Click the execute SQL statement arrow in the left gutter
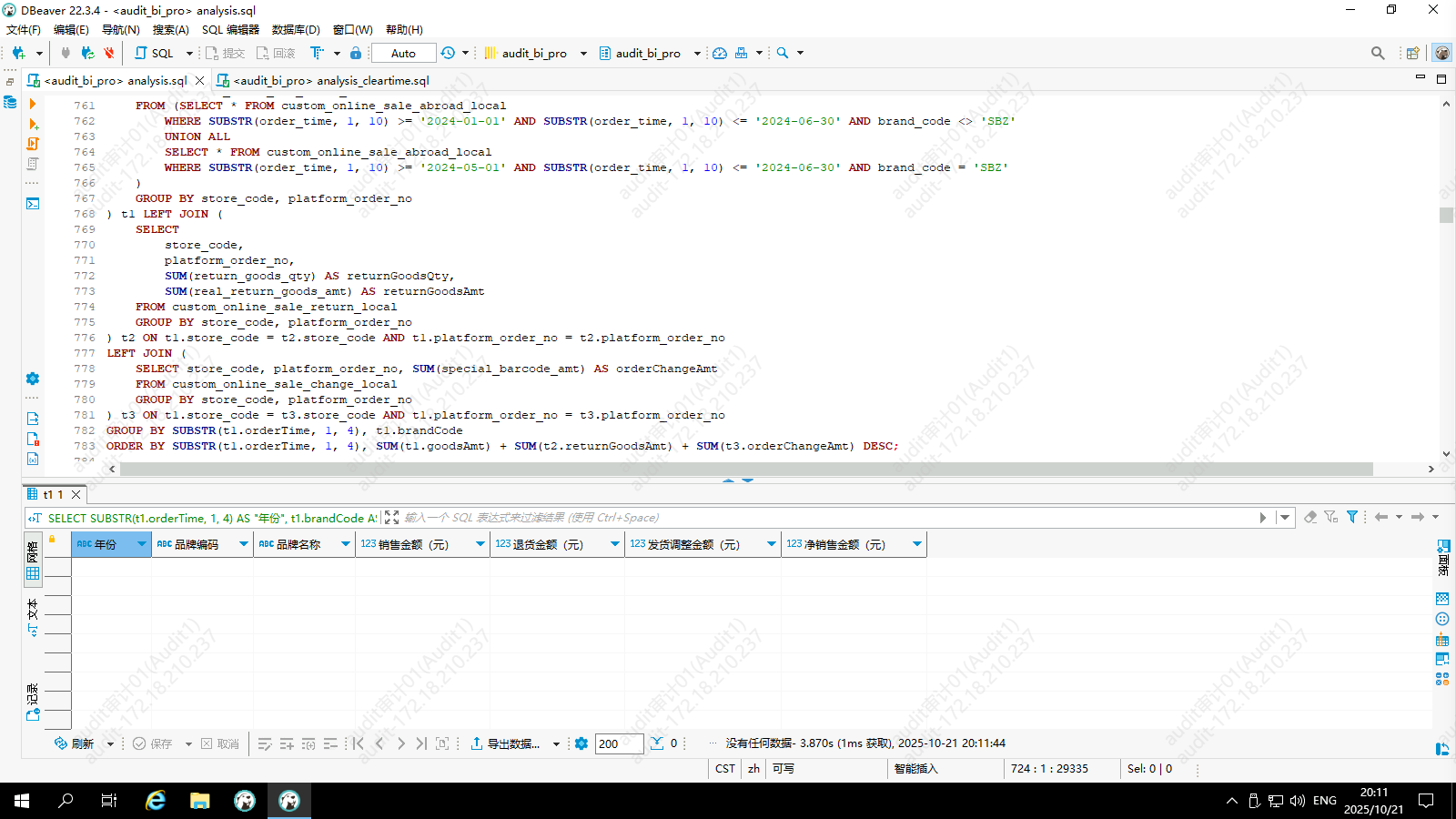The height and width of the screenshot is (819, 1456). click(x=33, y=105)
